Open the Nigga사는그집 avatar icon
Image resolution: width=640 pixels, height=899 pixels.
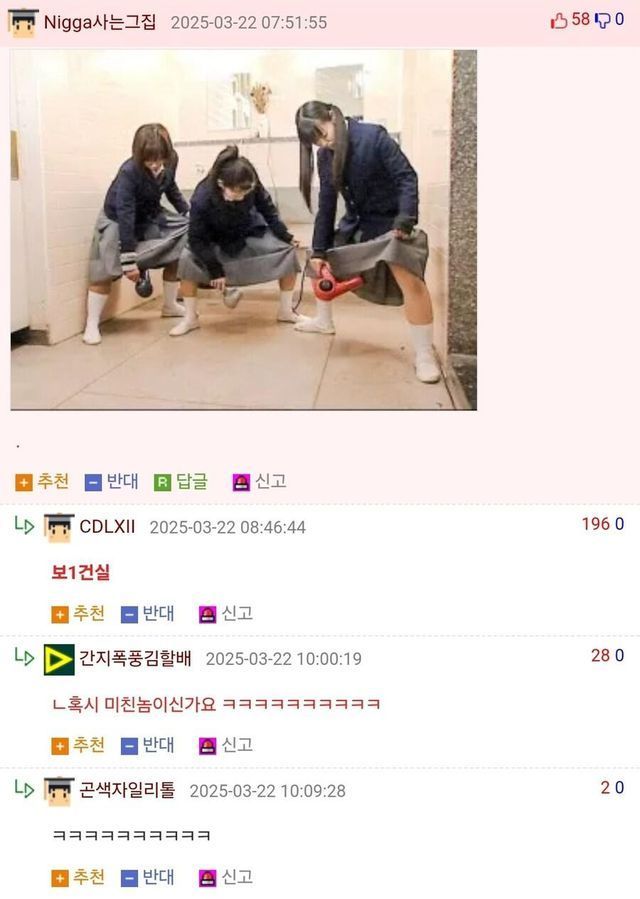tap(23, 23)
